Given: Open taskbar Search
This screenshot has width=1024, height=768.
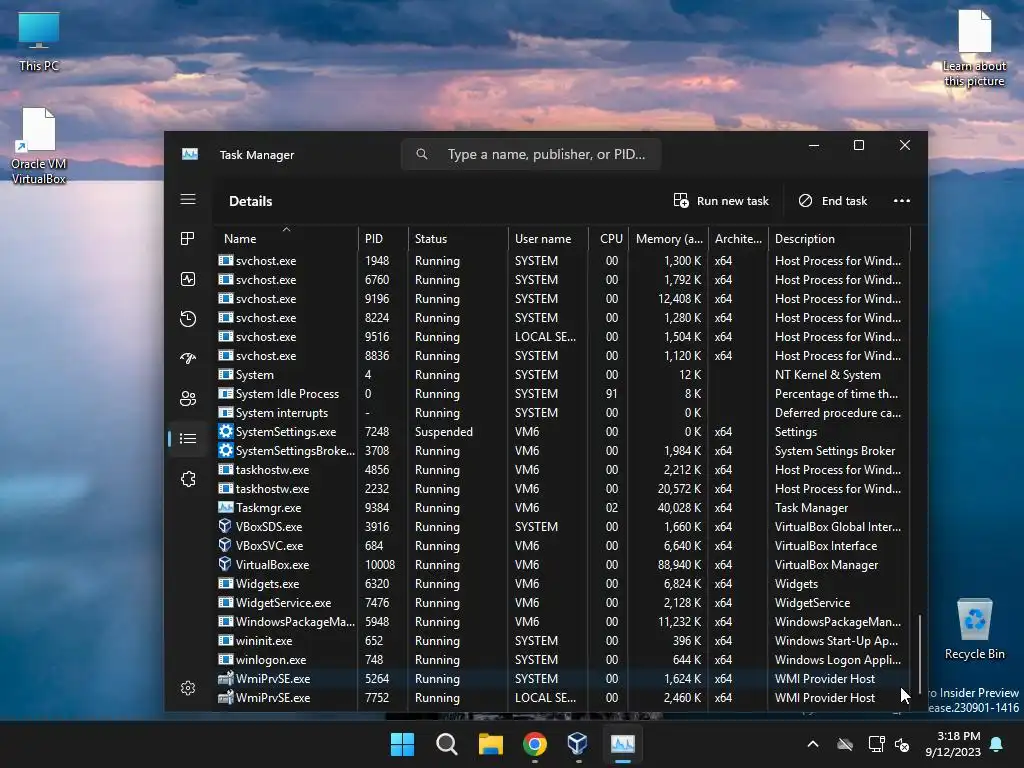Looking at the screenshot, I should pyautogui.click(x=447, y=744).
